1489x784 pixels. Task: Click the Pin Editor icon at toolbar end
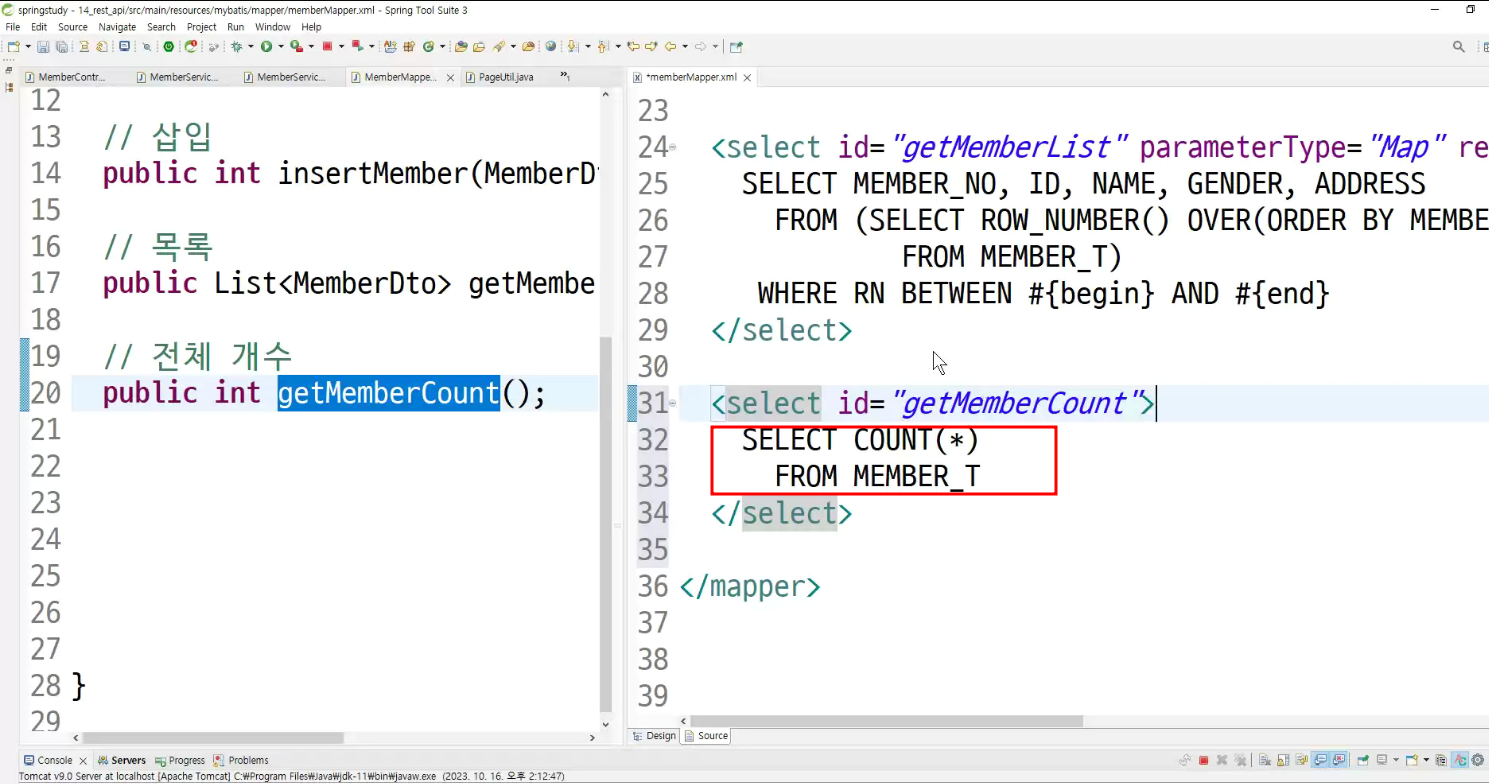point(737,46)
